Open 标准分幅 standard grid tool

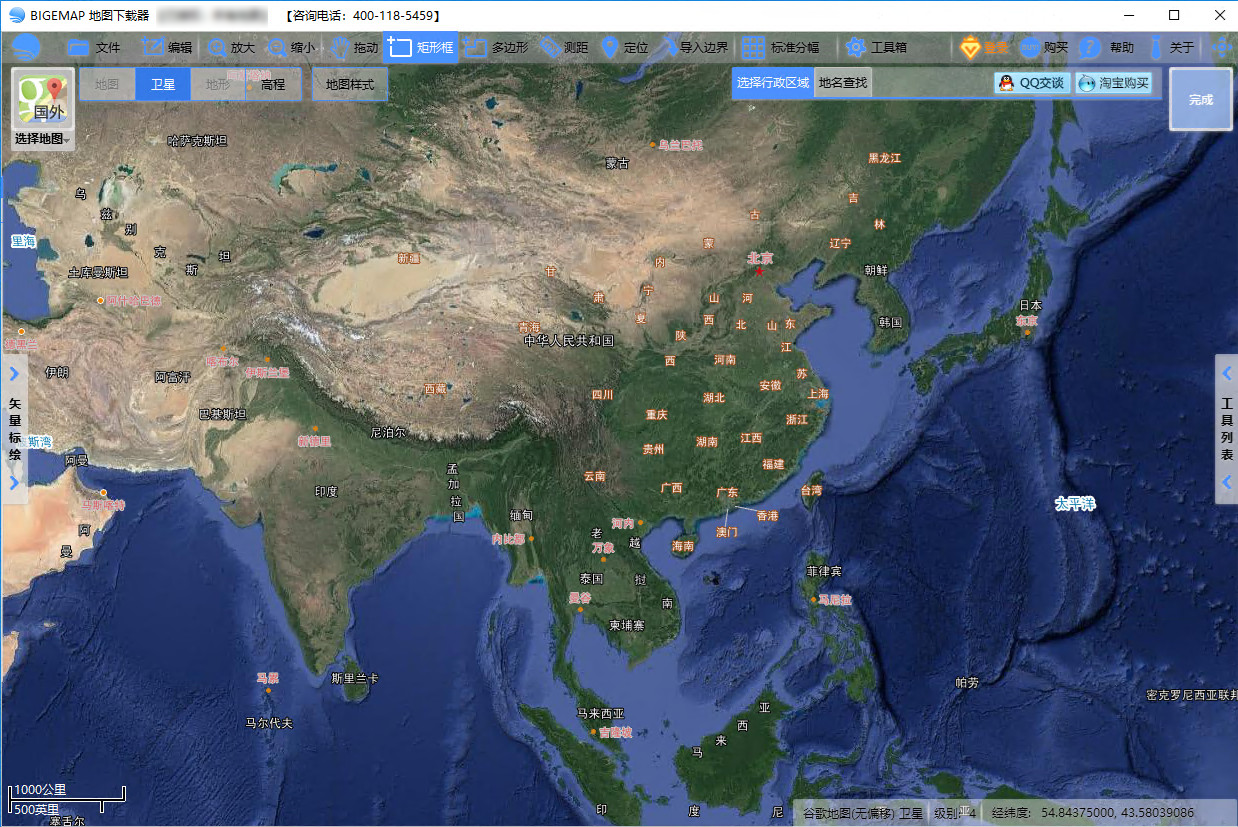point(781,47)
